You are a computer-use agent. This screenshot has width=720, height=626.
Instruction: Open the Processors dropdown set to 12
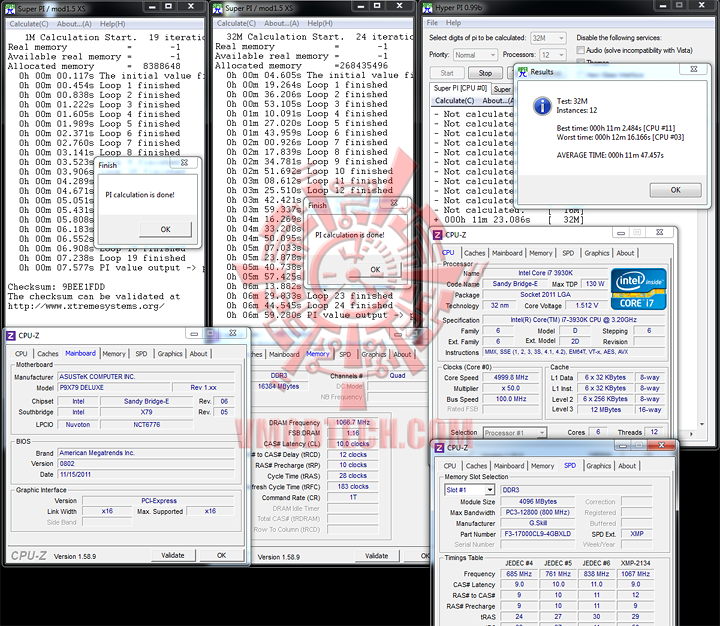(553, 55)
